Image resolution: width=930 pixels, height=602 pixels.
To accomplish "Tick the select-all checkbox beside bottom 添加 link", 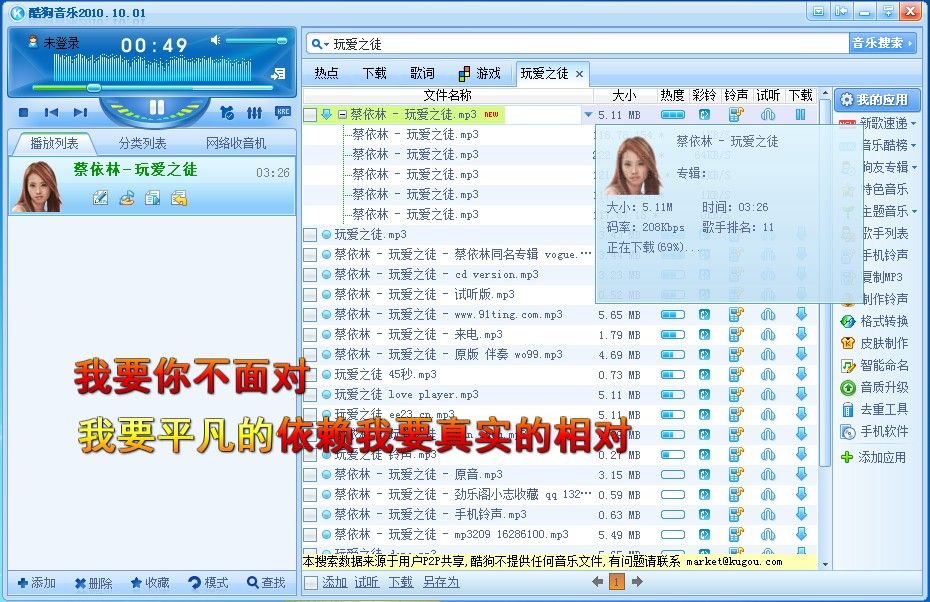I will pyautogui.click(x=310, y=582).
